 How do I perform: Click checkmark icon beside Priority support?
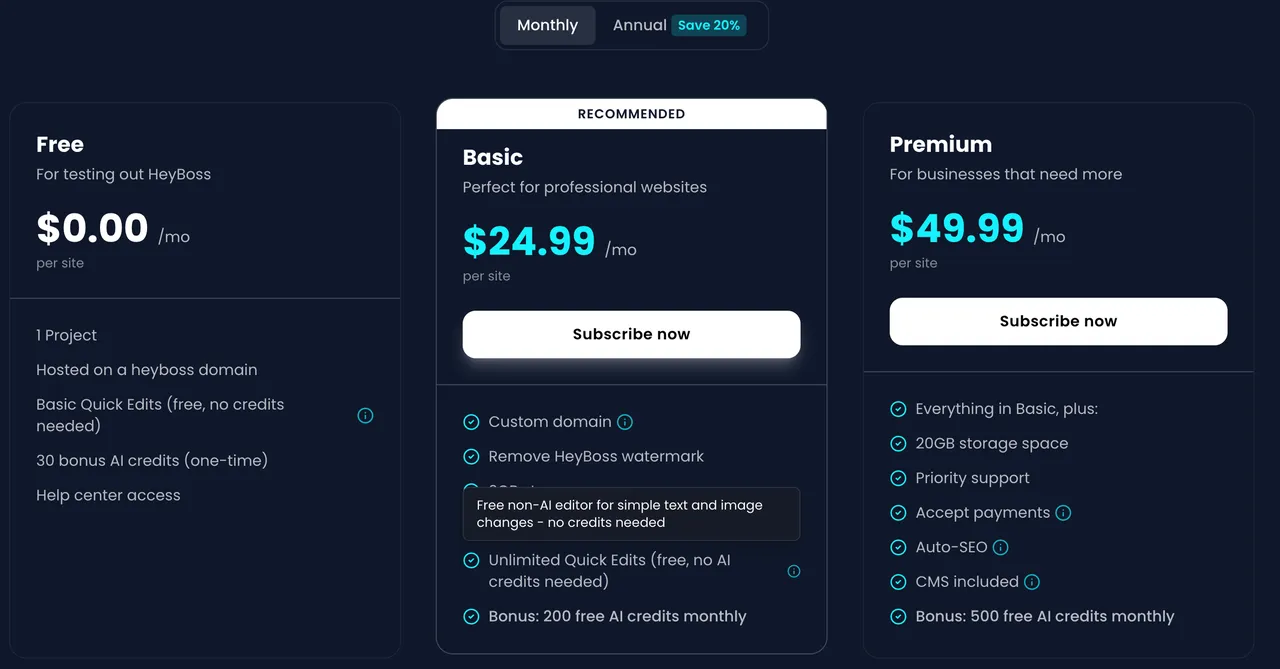coord(898,478)
